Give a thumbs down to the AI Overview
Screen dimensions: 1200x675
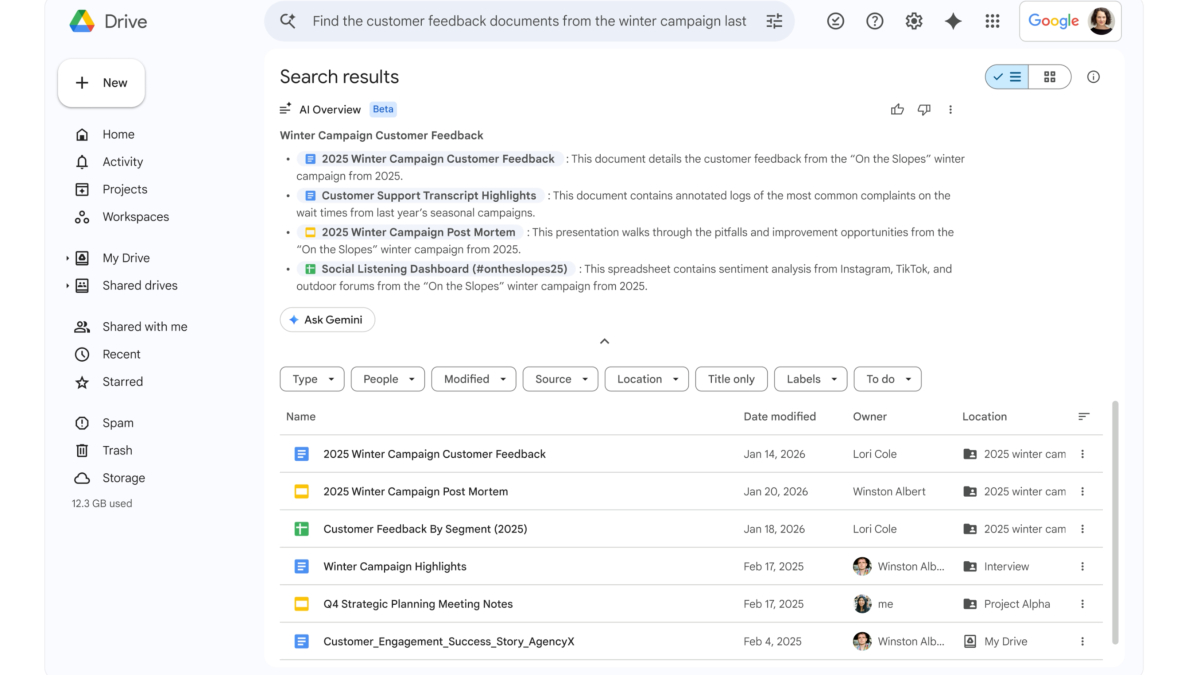tap(924, 109)
